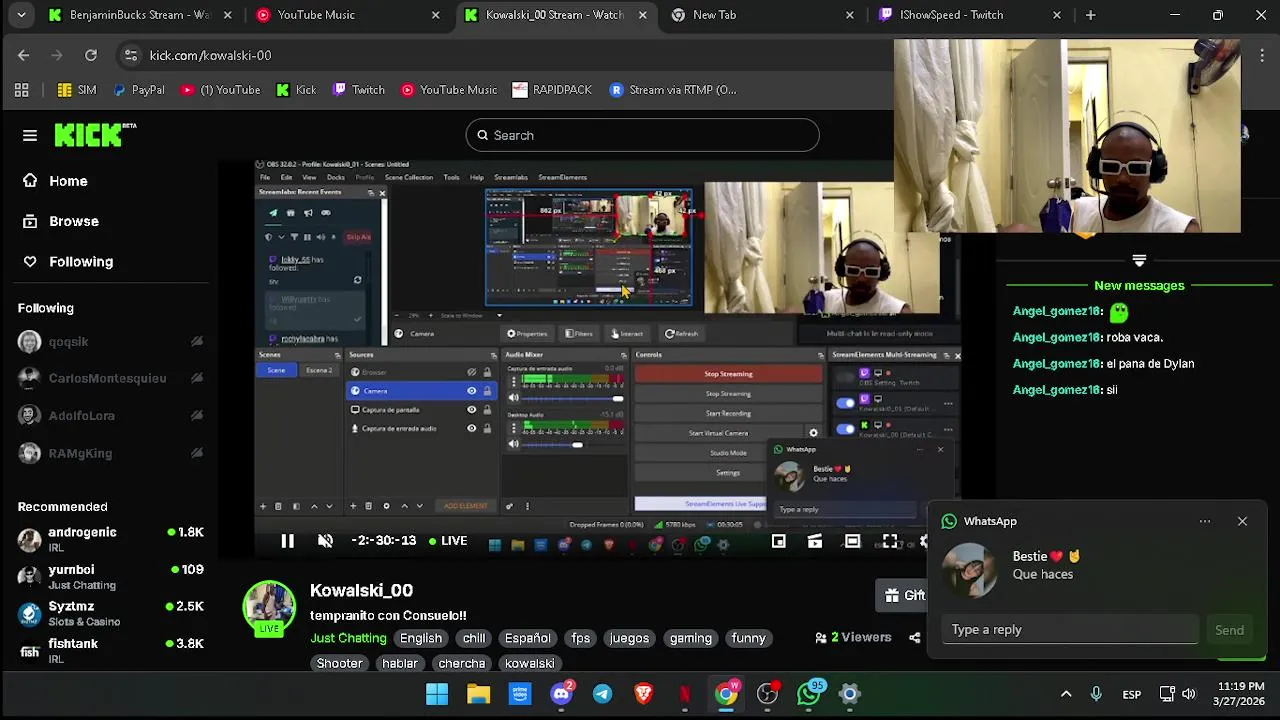Share the stream via share icon
Image resolution: width=1280 pixels, height=720 pixels.
click(x=914, y=638)
